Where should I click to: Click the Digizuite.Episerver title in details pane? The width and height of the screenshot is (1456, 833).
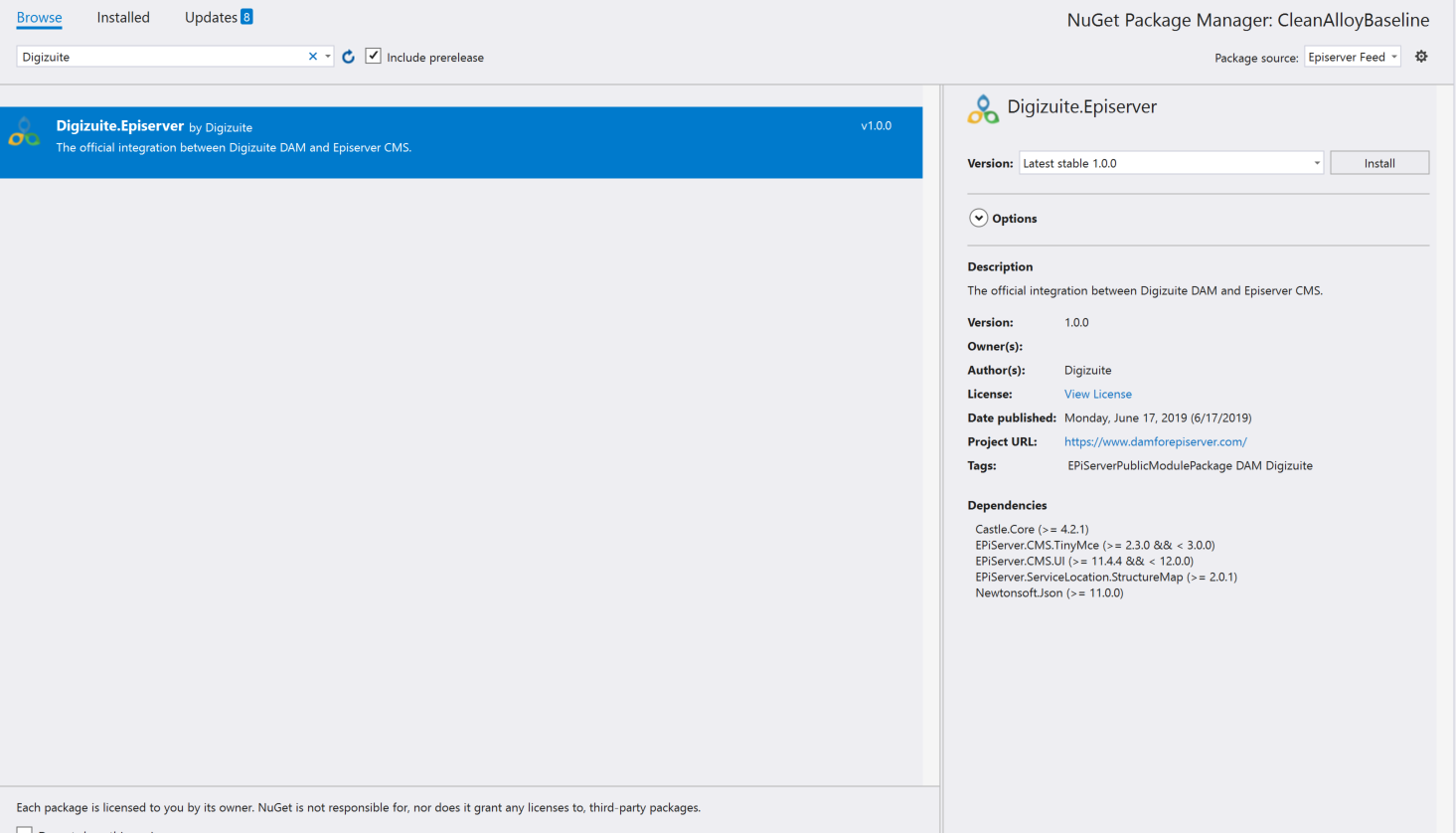(x=1082, y=106)
